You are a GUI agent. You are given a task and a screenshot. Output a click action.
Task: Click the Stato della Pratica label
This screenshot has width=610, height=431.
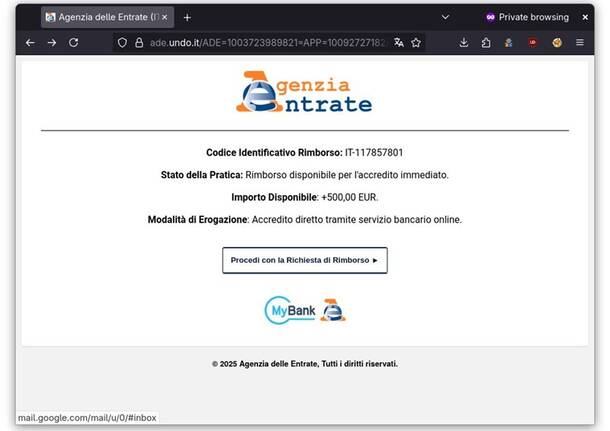(x=202, y=175)
